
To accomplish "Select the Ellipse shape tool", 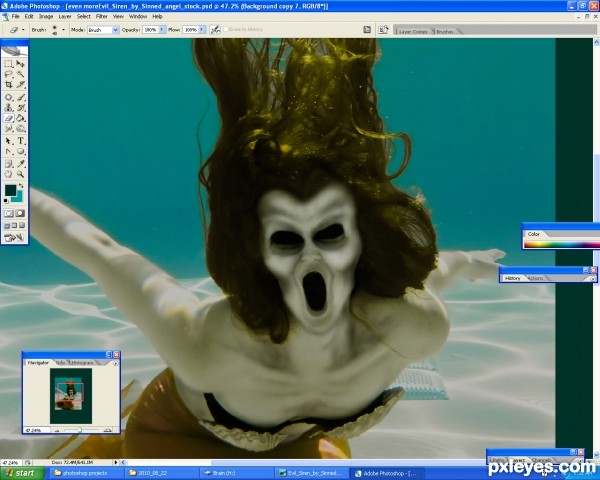I will 21,151.
